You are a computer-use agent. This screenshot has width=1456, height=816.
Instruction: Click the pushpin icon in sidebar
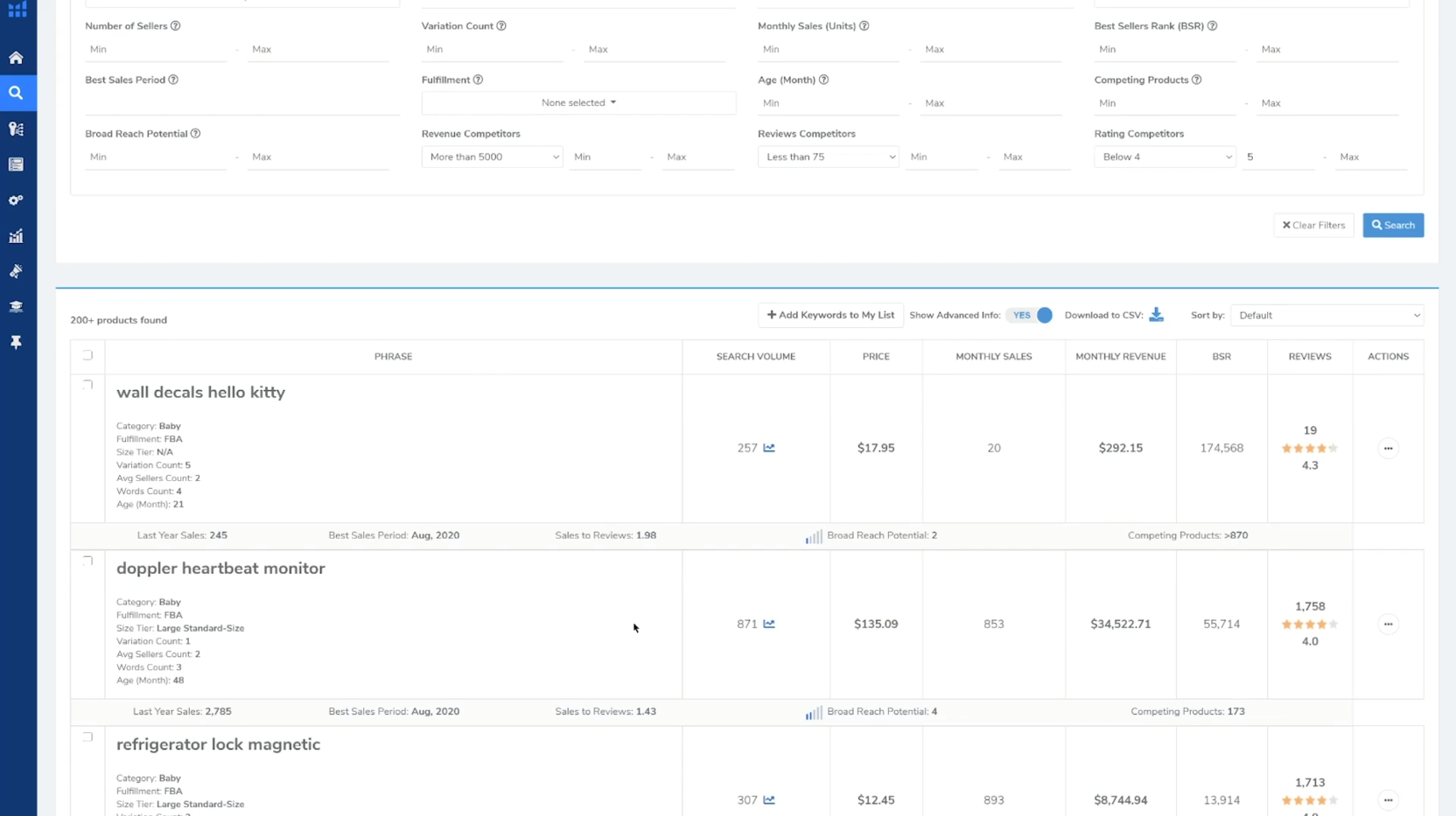pos(16,343)
